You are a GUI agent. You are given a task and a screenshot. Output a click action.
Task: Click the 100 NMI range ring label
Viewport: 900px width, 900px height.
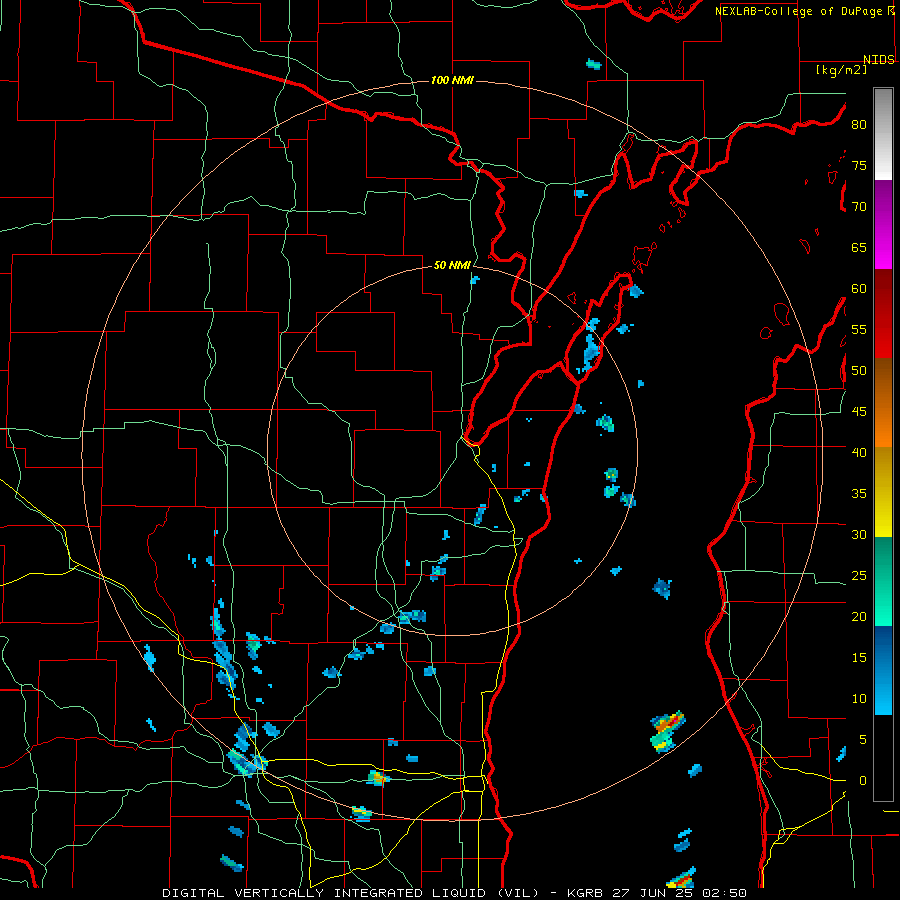(452, 80)
